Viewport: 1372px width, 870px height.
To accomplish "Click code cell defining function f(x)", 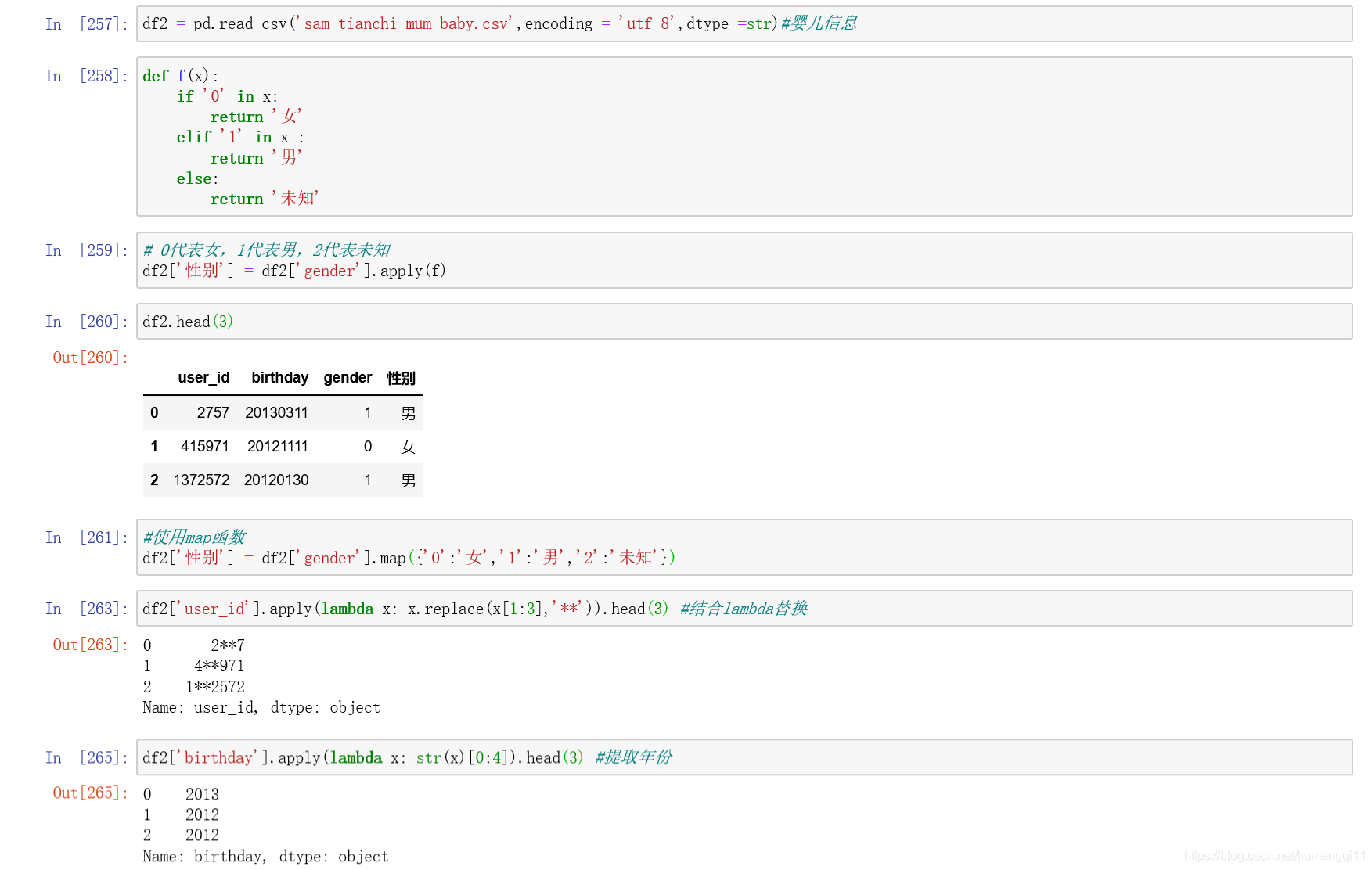I will click(x=744, y=137).
